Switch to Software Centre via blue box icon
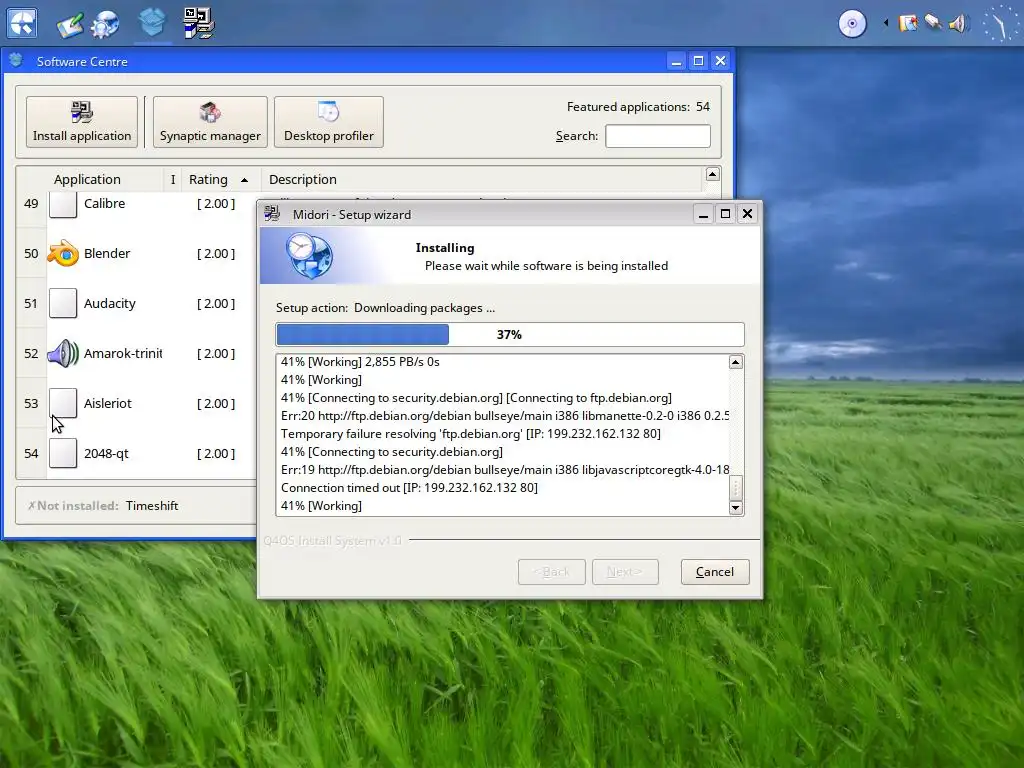Viewport: 1024px width, 768px height. click(x=152, y=23)
